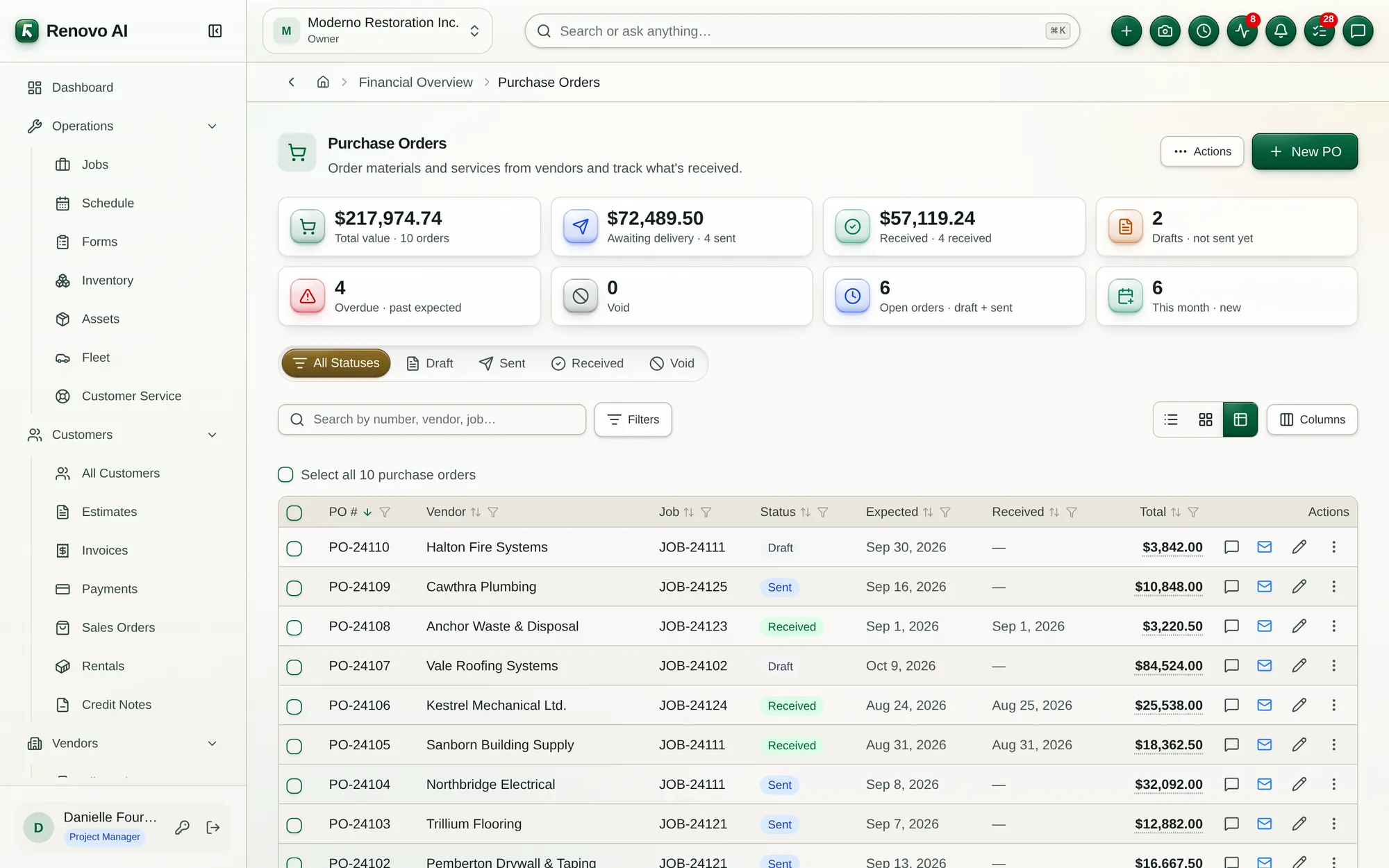Open the Actions menu button
This screenshot has width=1389, height=868.
click(x=1202, y=151)
